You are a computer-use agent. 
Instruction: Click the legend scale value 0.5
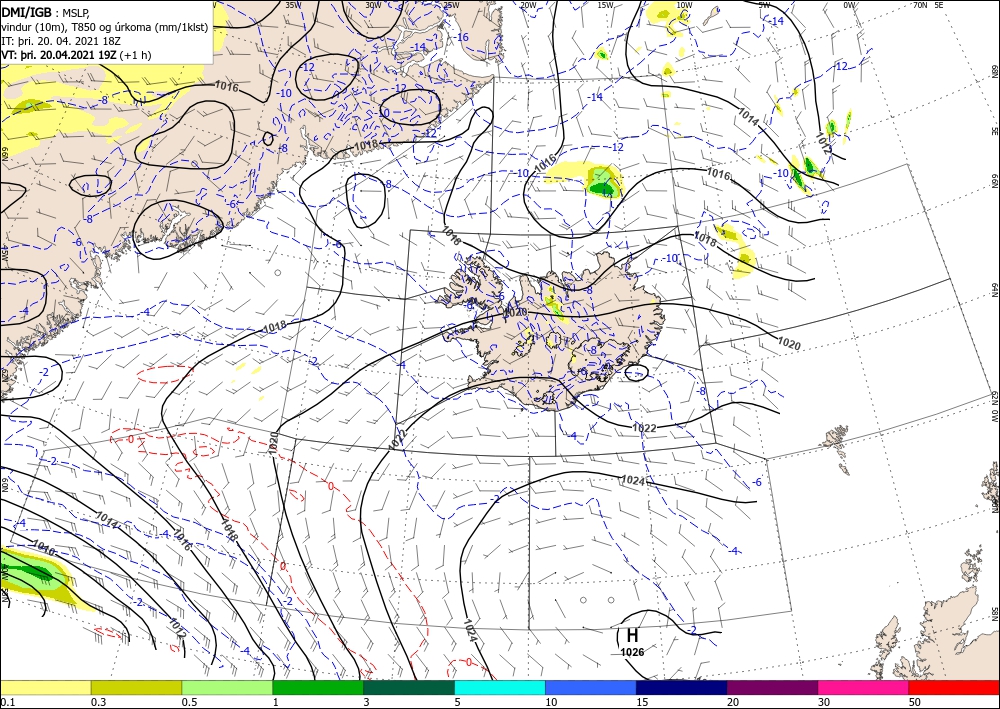pos(189,702)
